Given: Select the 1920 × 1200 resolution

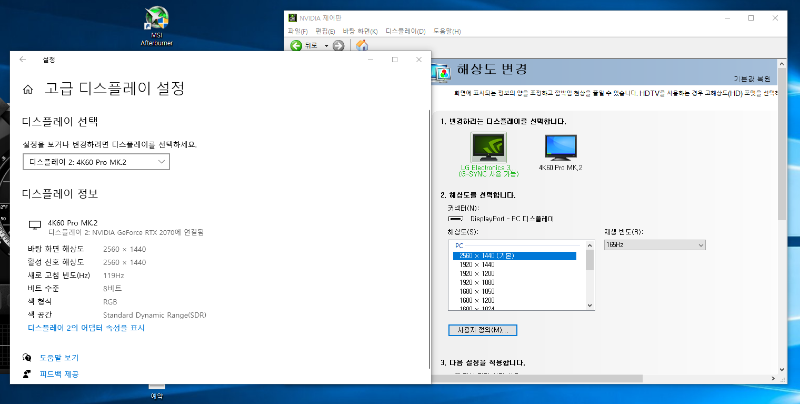Looking at the screenshot, I should (477, 273).
